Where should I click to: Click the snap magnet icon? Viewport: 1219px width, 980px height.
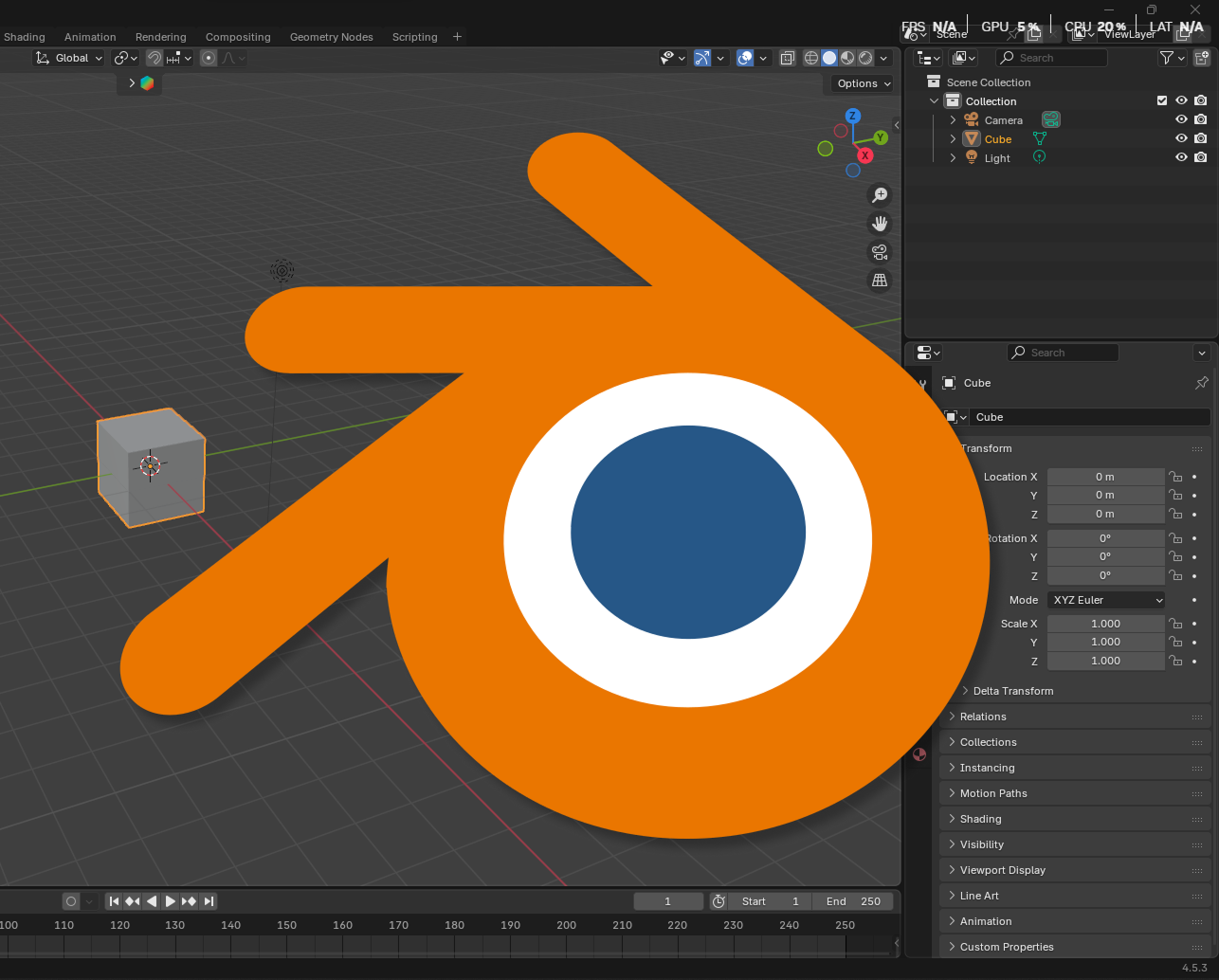click(154, 58)
